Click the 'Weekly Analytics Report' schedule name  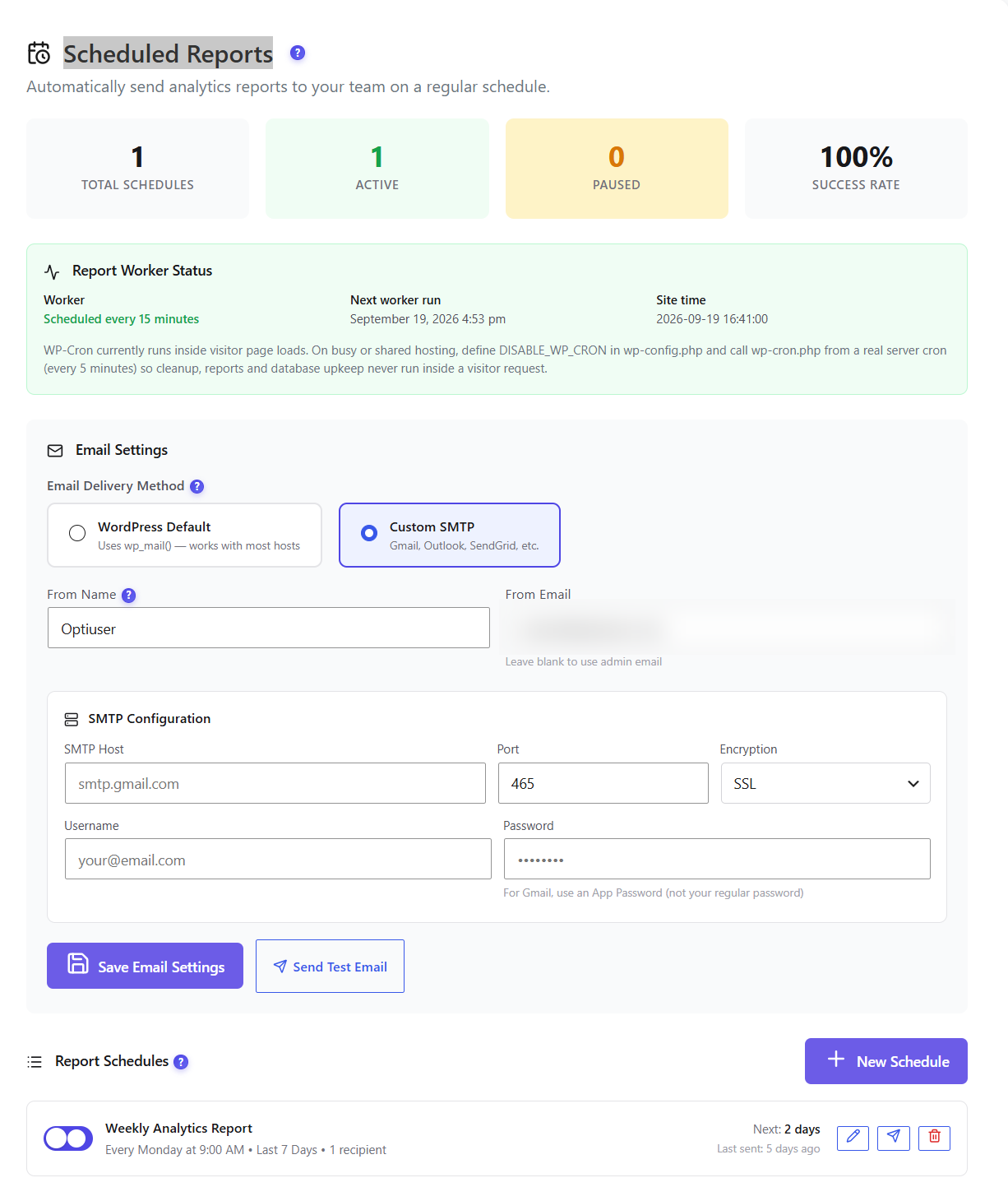[178, 1129]
